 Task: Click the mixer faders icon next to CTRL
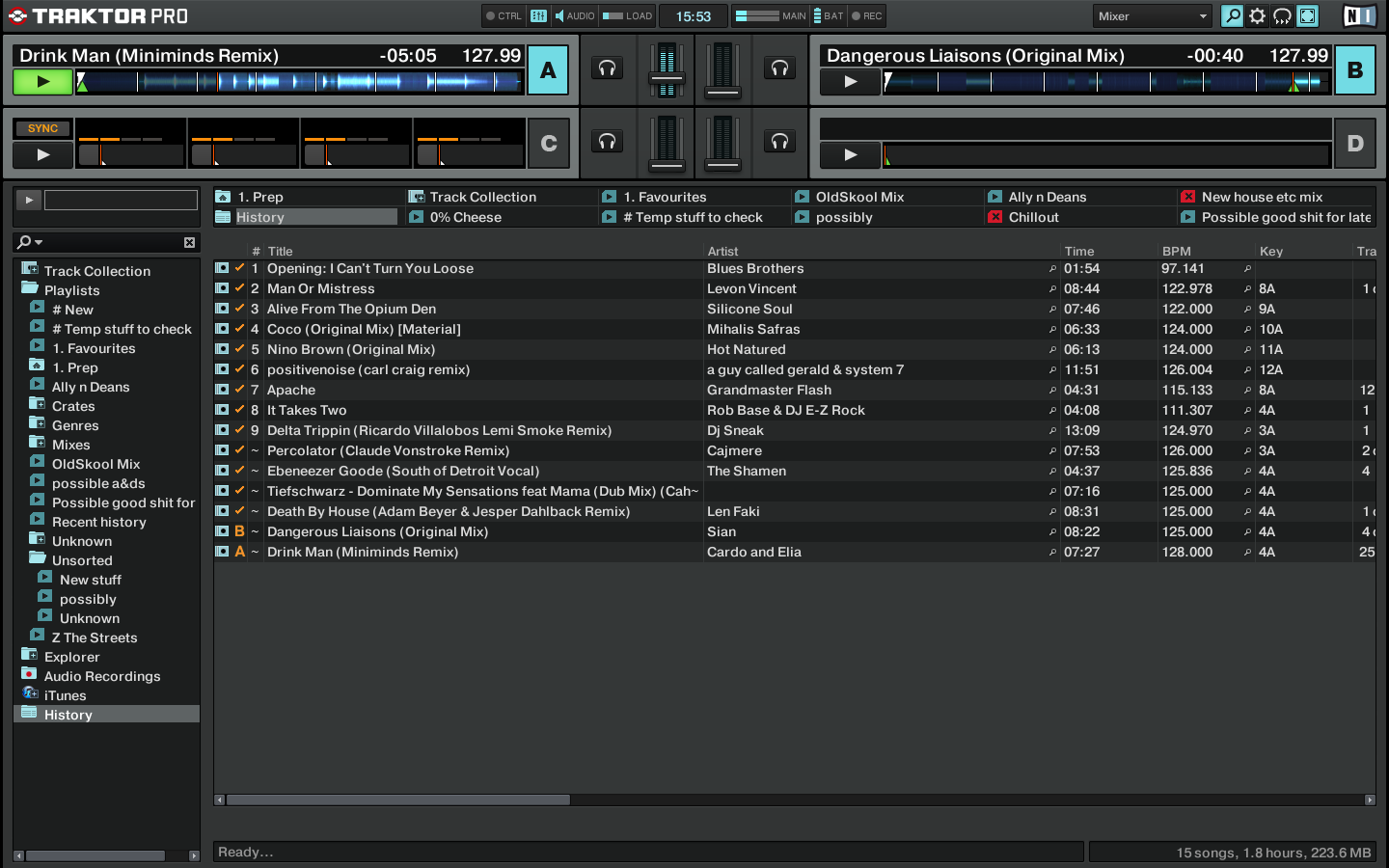538,15
